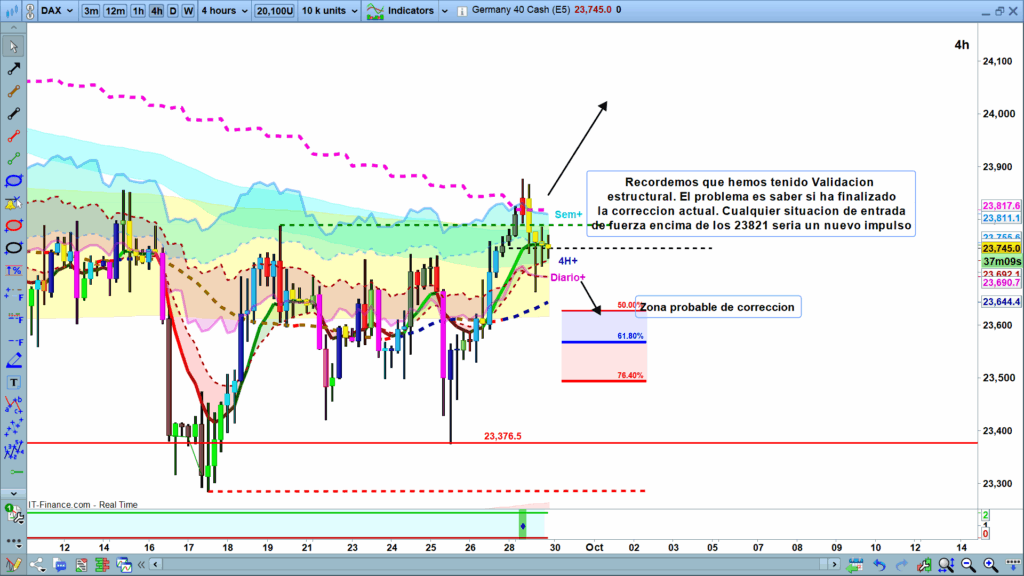Image resolution: width=1024 pixels, height=576 pixels.
Task: Pick the Text annotation tool
Action: click(x=13, y=382)
